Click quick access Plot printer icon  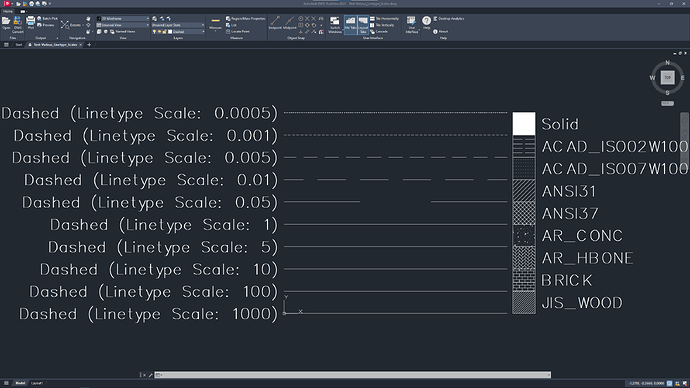coord(31,4)
